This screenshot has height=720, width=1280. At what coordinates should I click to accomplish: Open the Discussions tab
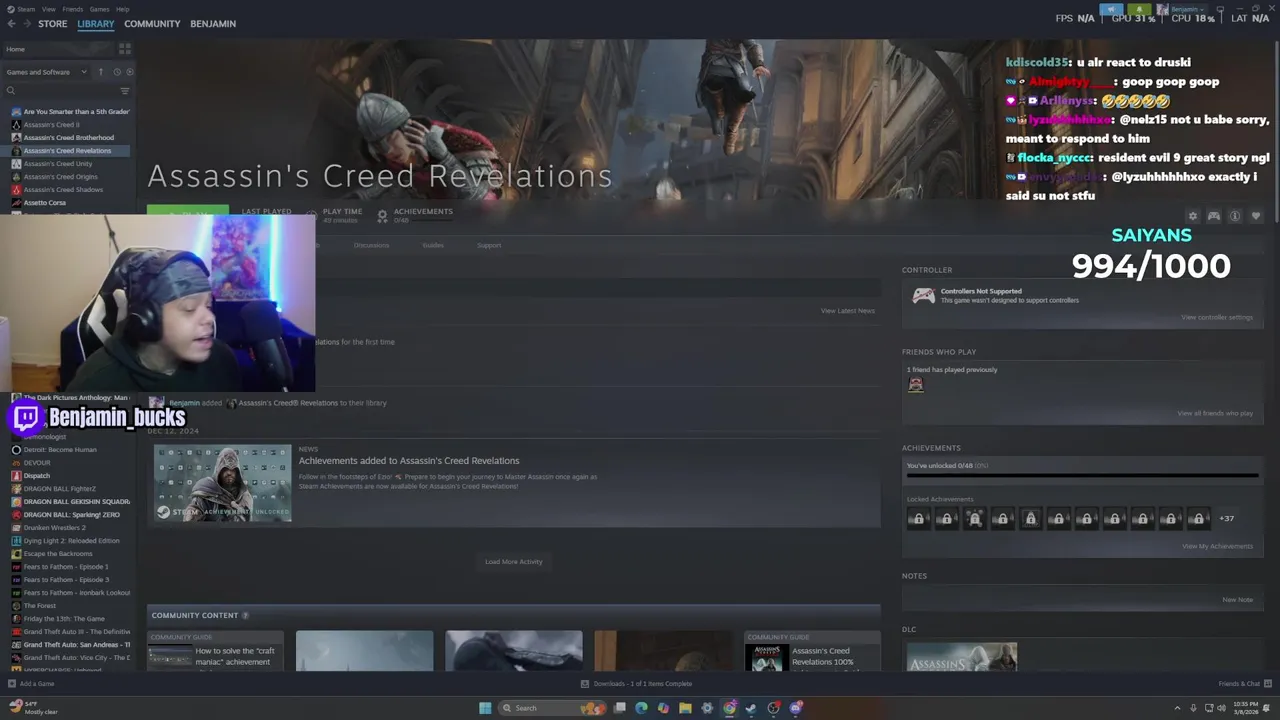[371, 245]
